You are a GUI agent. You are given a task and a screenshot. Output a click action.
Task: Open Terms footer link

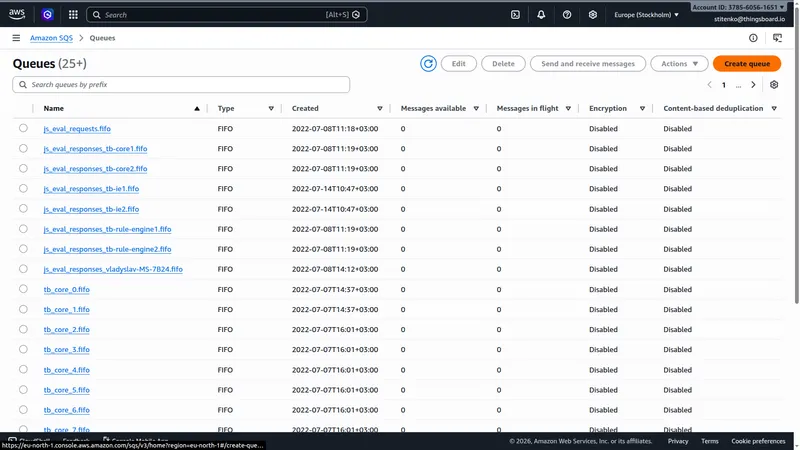pyautogui.click(x=710, y=441)
